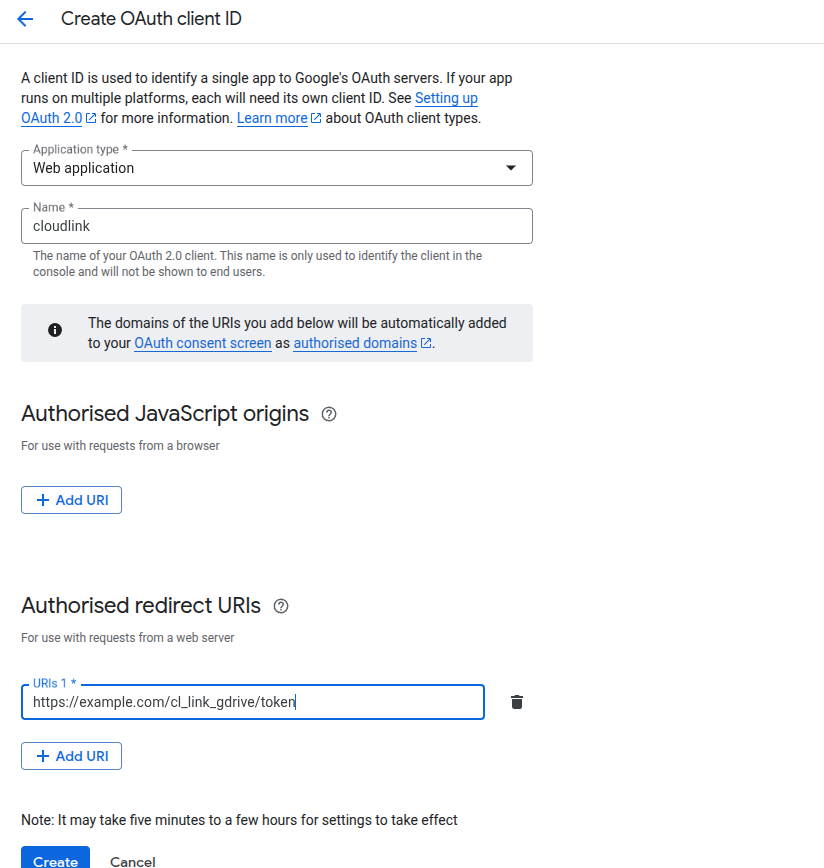Click the info icon in the domains notice

pyautogui.click(x=55, y=330)
